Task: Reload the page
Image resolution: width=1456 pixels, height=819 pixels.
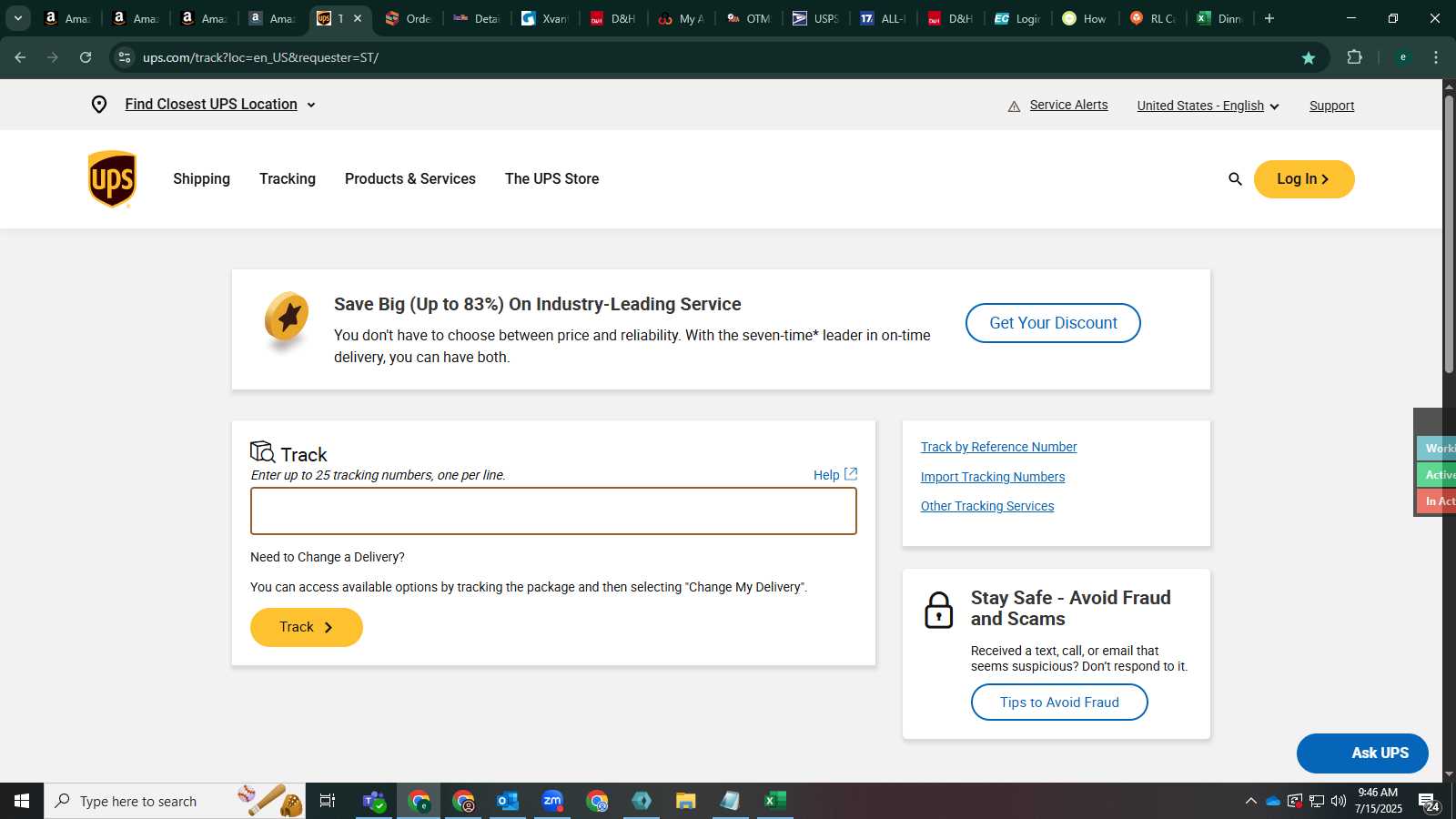Action: click(86, 57)
